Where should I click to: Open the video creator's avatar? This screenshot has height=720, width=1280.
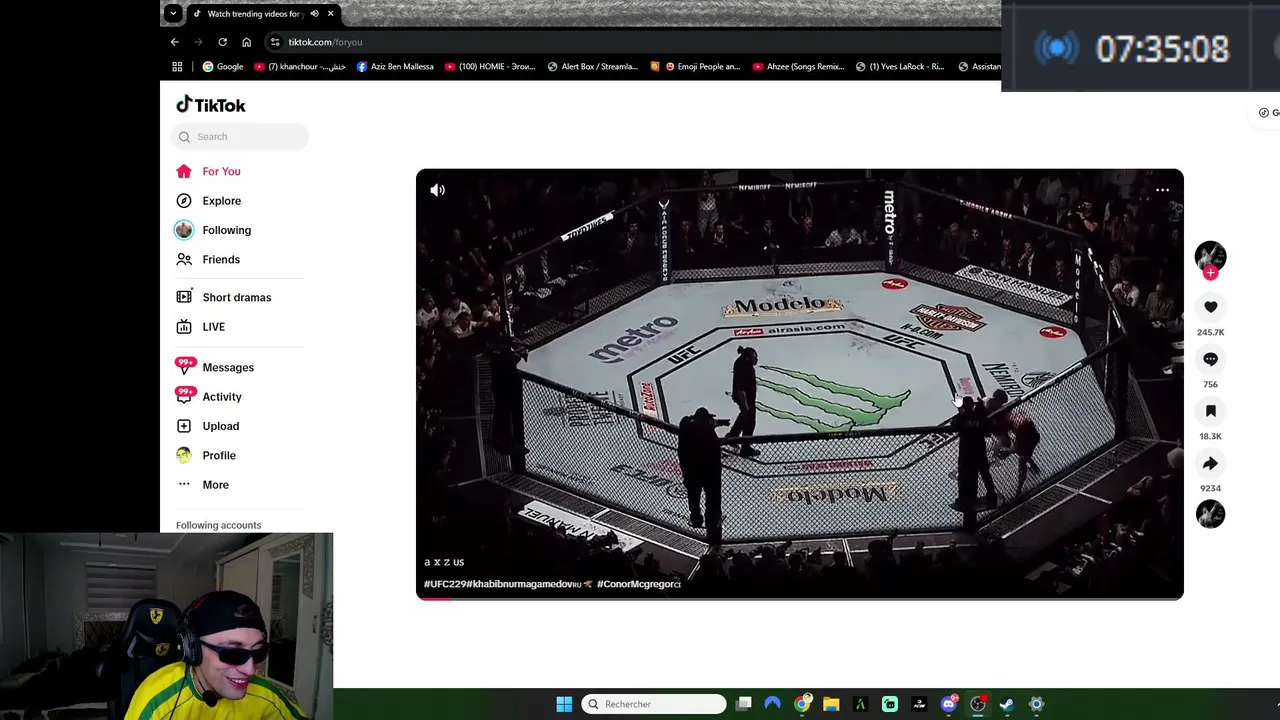point(1210,256)
